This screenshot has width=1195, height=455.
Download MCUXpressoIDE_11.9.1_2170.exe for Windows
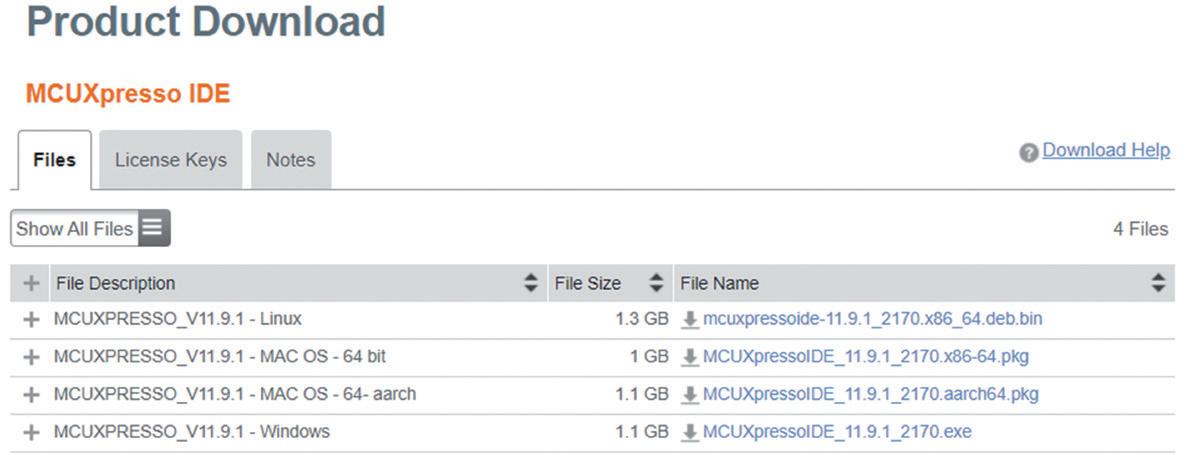[837, 432]
